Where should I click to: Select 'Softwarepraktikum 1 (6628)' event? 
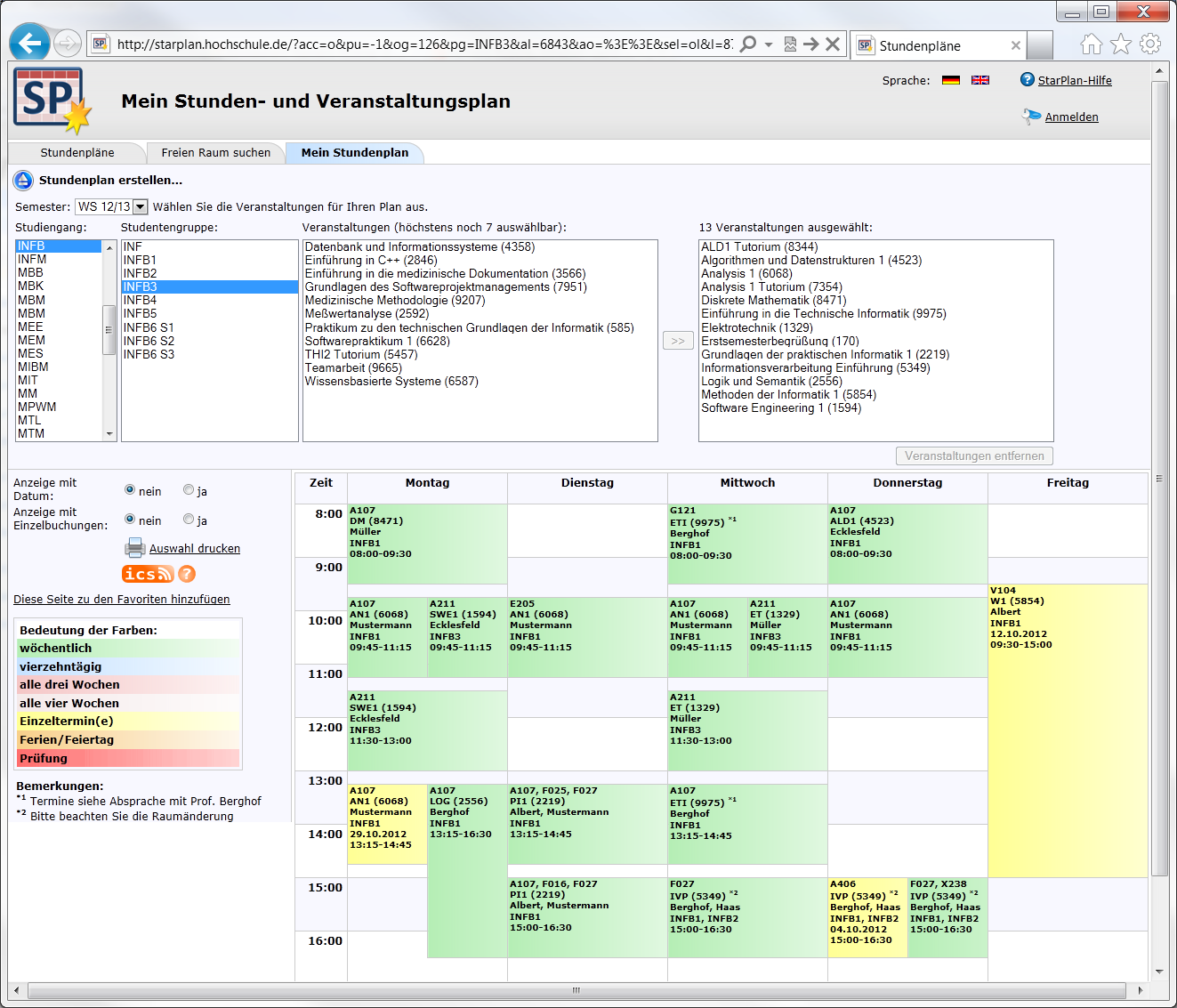pos(480,341)
